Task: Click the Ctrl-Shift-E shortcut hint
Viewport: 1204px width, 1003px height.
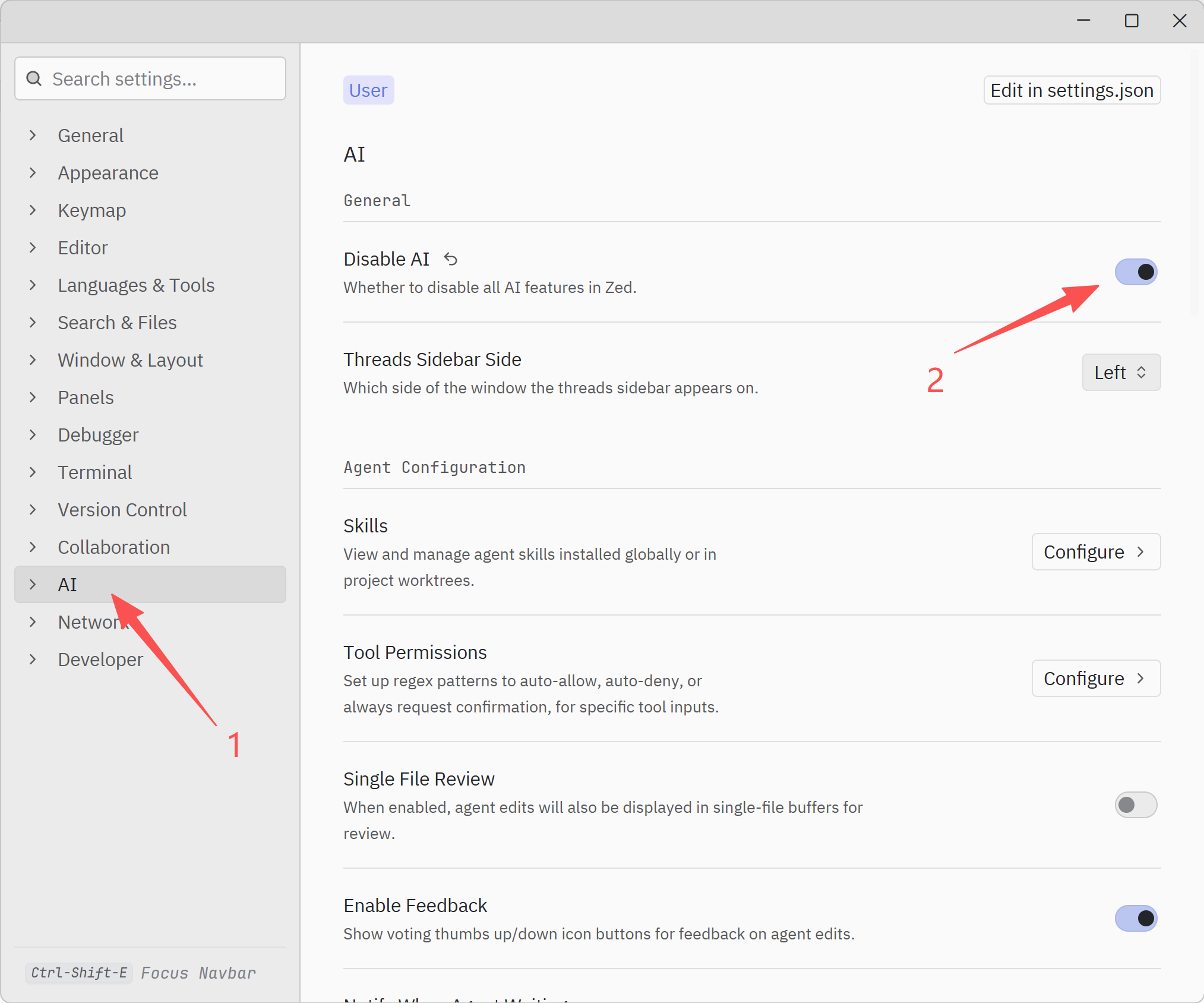Action: point(79,973)
